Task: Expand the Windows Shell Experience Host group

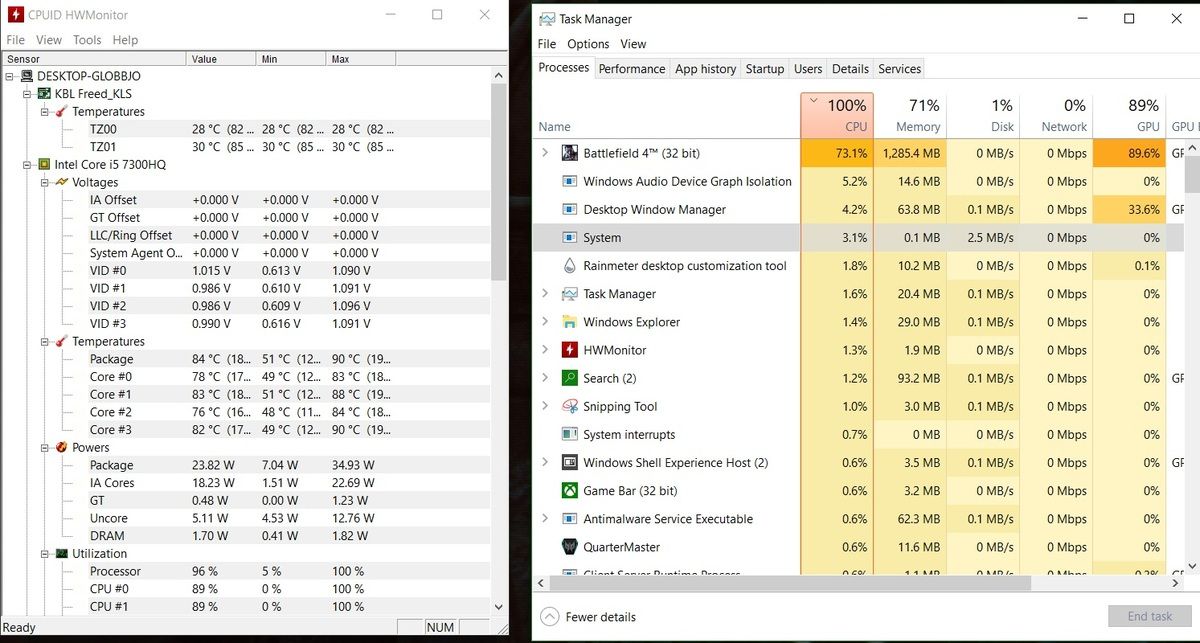Action: point(545,463)
